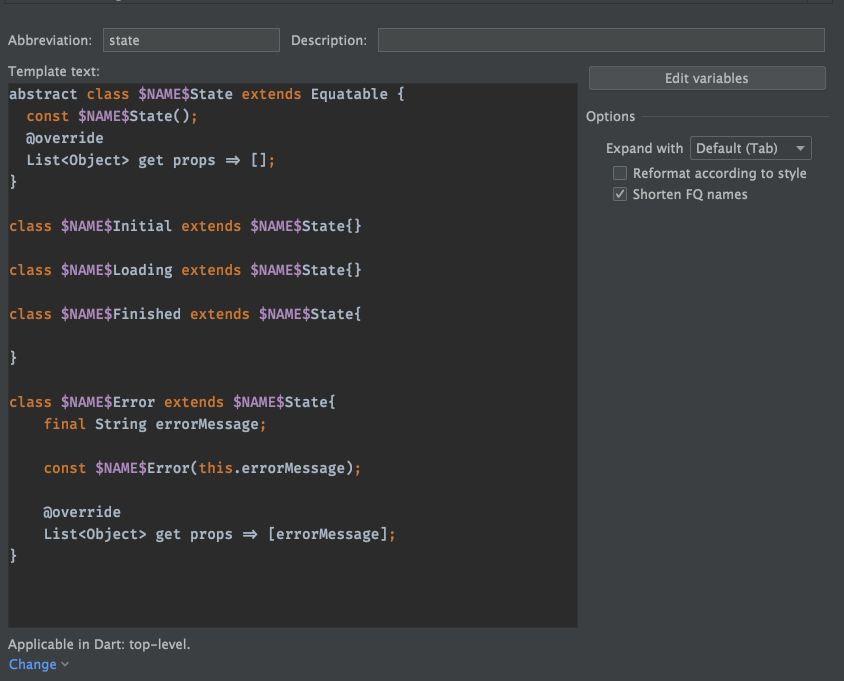Select Default (Tab) in the combo box
This screenshot has height=681, width=844.
click(x=740, y=147)
